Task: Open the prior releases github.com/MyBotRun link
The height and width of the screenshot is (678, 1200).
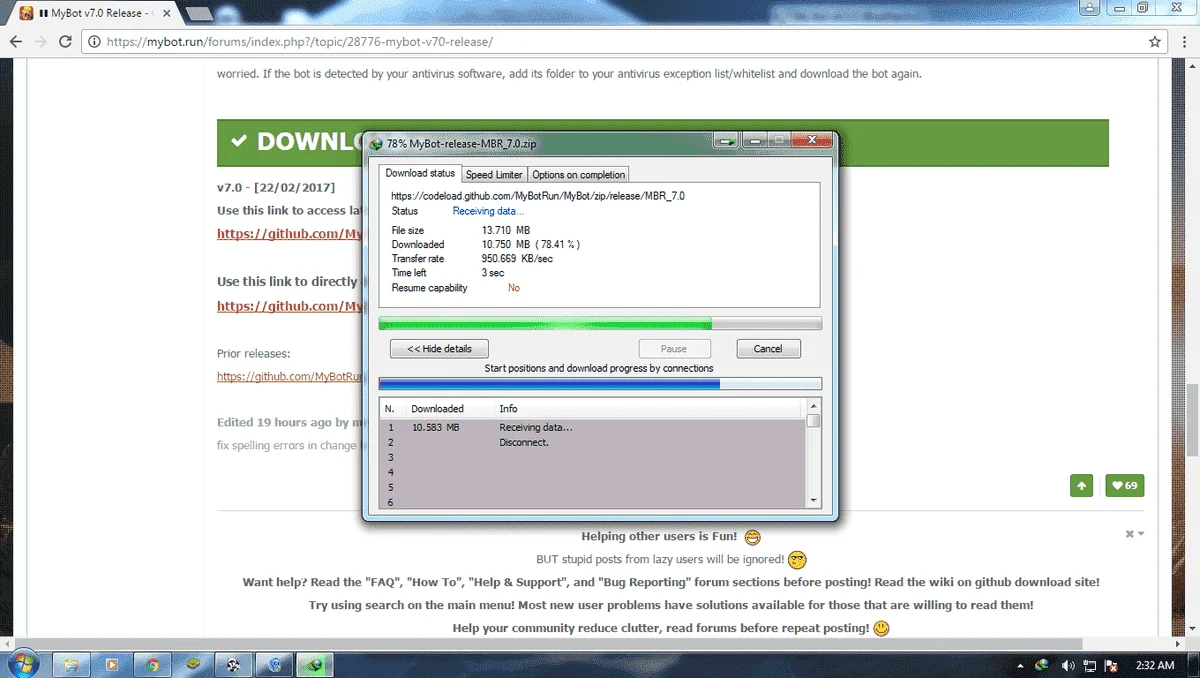Action: click(x=289, y=377)
